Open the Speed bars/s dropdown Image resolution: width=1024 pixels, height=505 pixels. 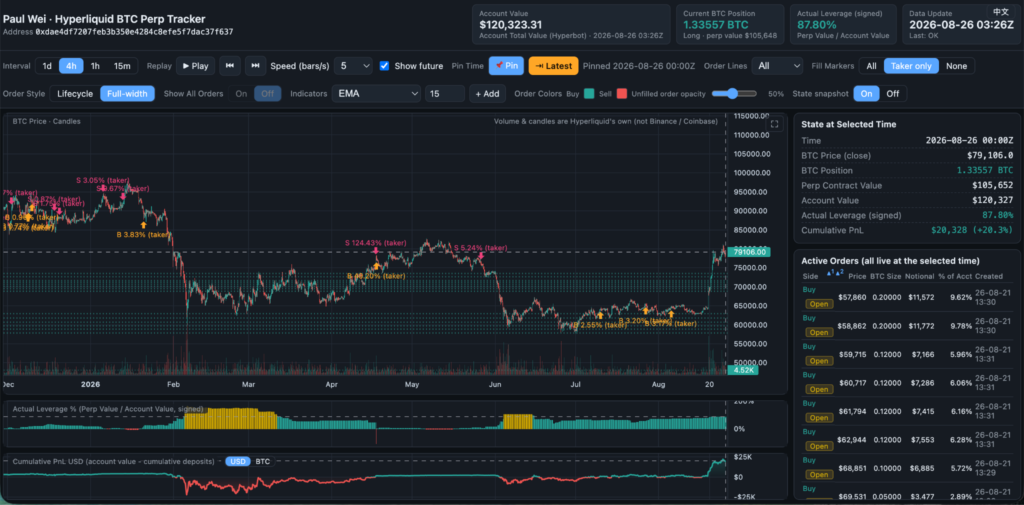pos(353,66)
